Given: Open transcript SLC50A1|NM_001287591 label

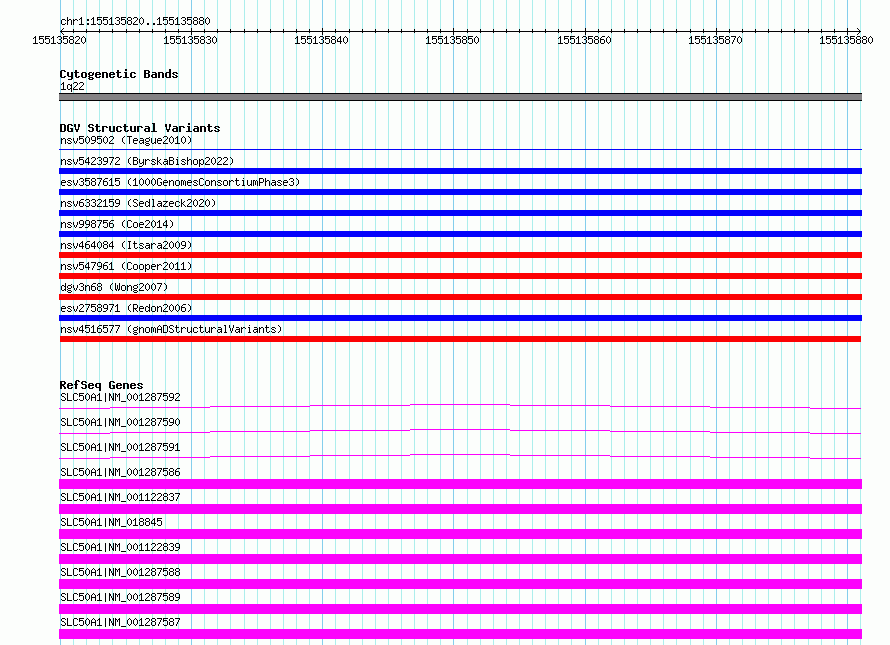Looking at the screenshot, I should [x=120, y=447].
